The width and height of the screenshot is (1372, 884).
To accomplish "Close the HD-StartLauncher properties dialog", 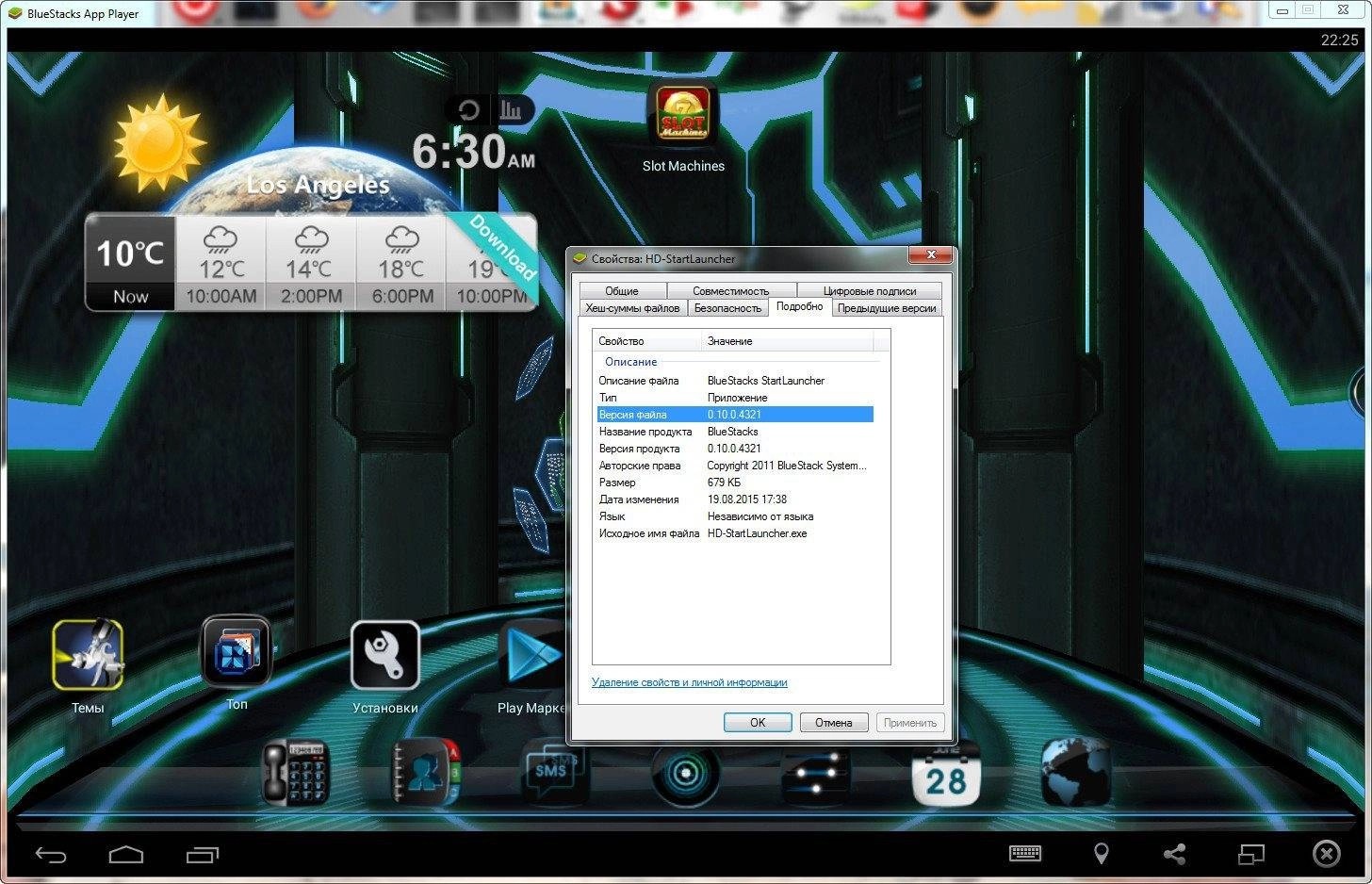I will 931,254.
